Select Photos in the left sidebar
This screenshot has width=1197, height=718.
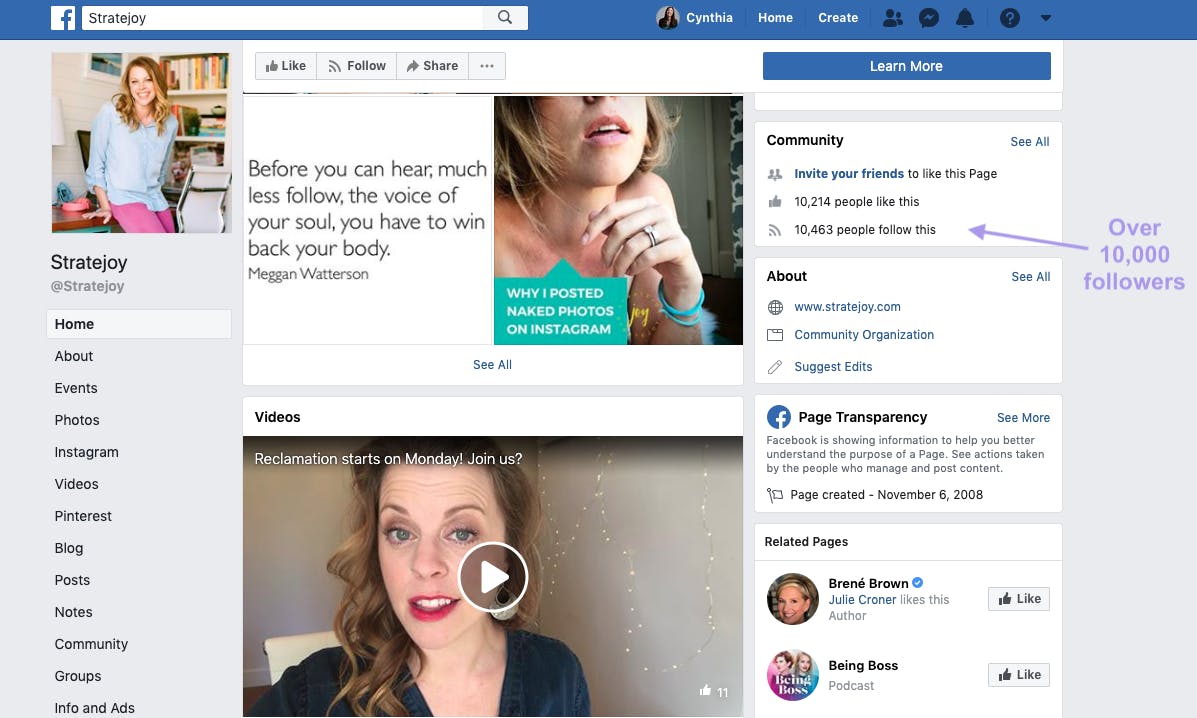[77, 420]
